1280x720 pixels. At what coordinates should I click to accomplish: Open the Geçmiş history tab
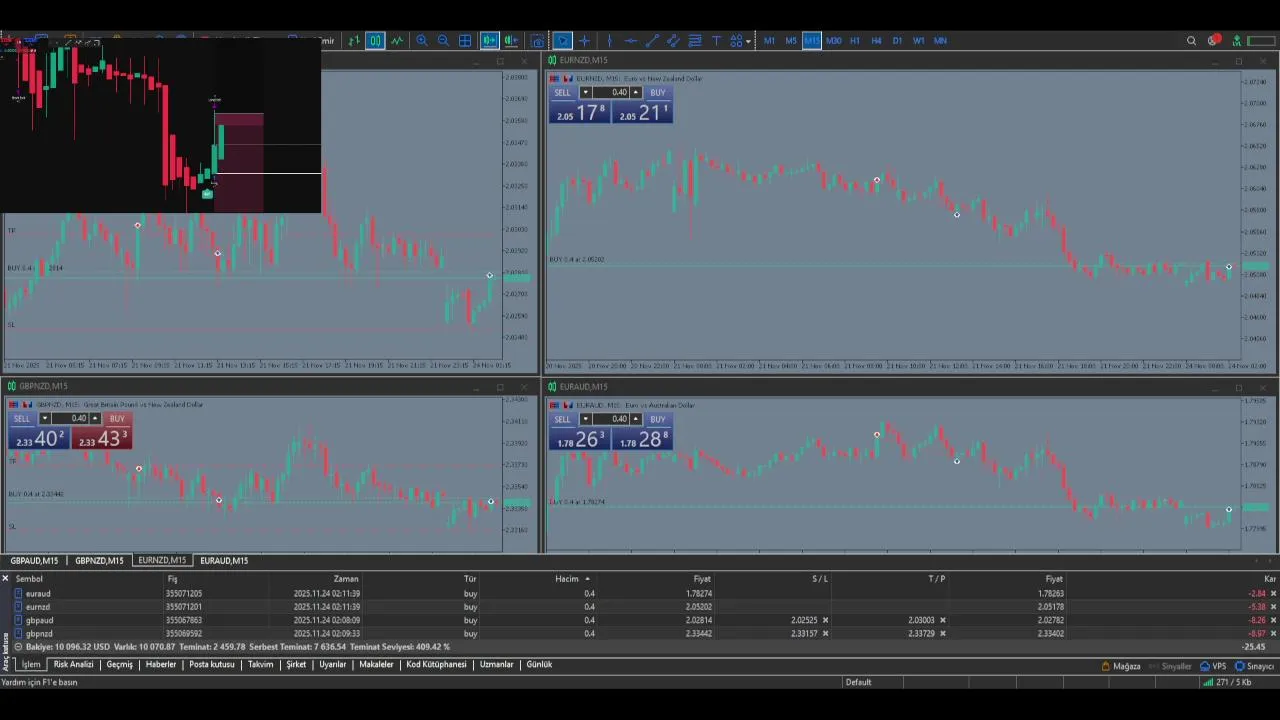119,665
